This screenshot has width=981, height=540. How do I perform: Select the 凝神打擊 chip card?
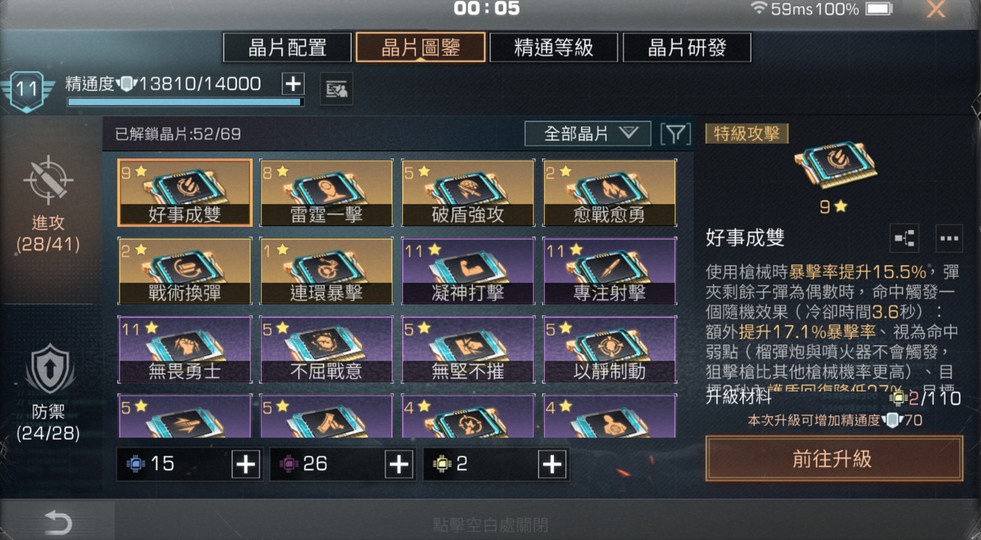tap(468, 271)
